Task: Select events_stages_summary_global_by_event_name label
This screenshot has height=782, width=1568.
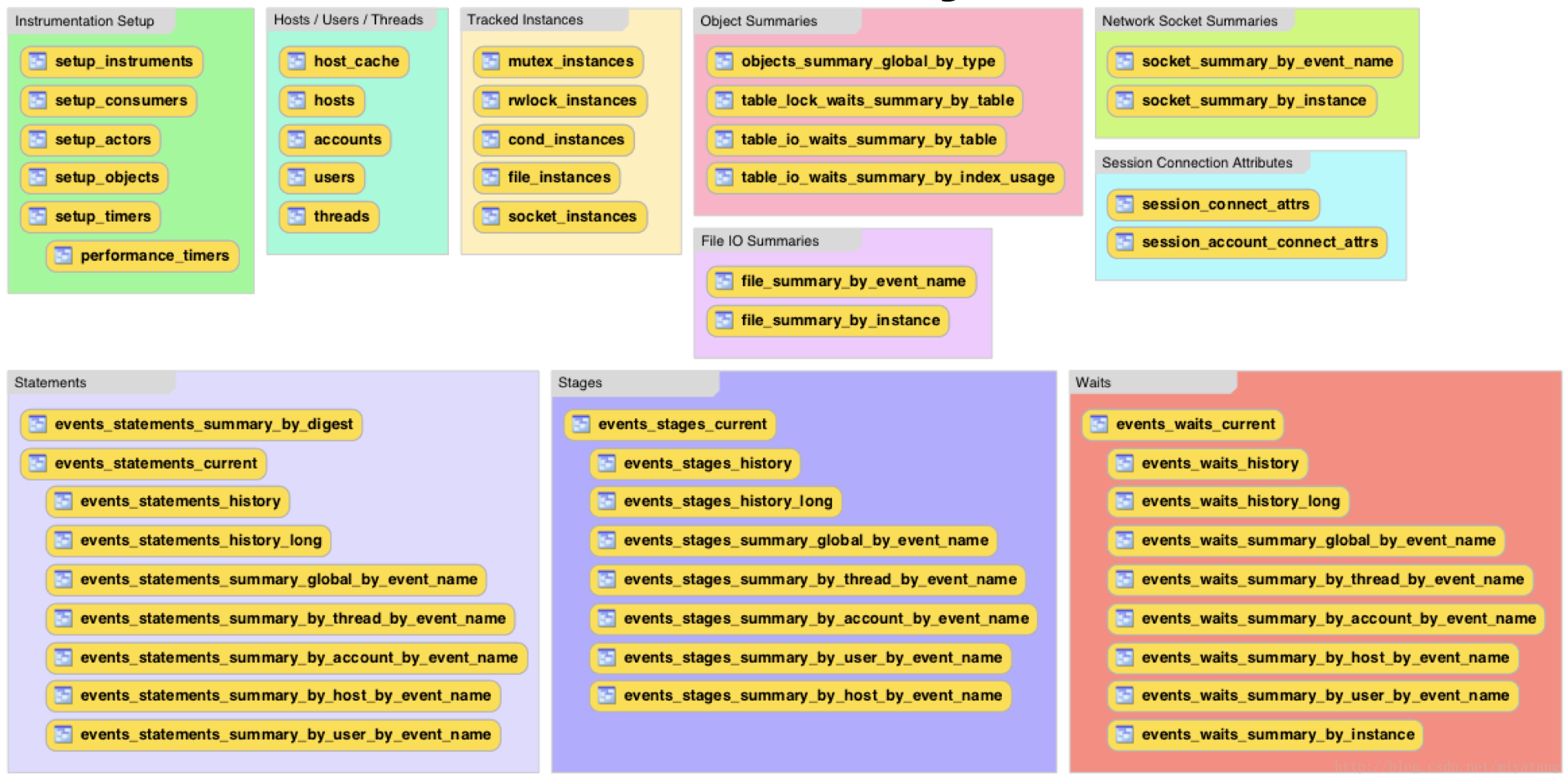Action: (806, 540)
